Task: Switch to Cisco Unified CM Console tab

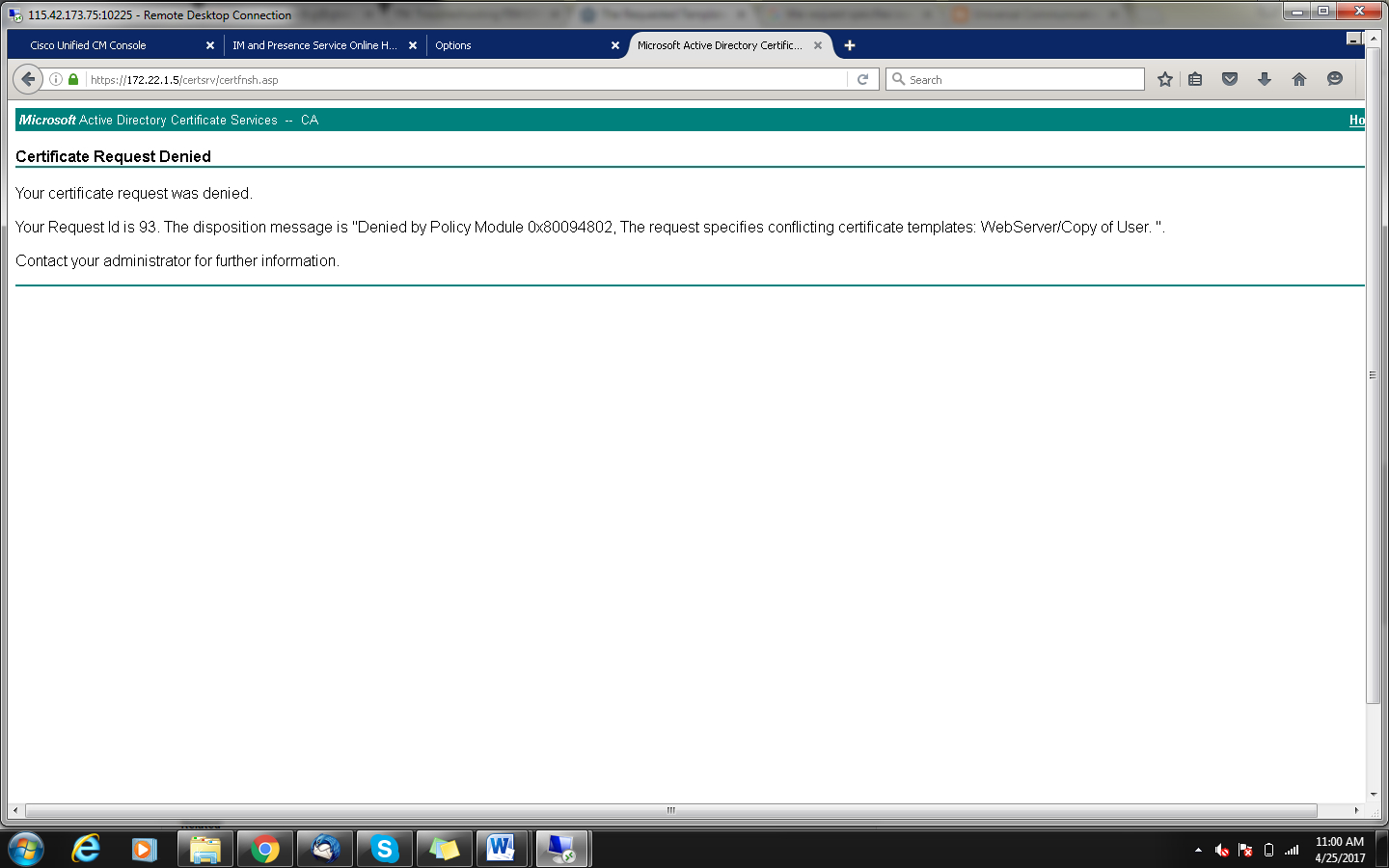Action: 116,45
